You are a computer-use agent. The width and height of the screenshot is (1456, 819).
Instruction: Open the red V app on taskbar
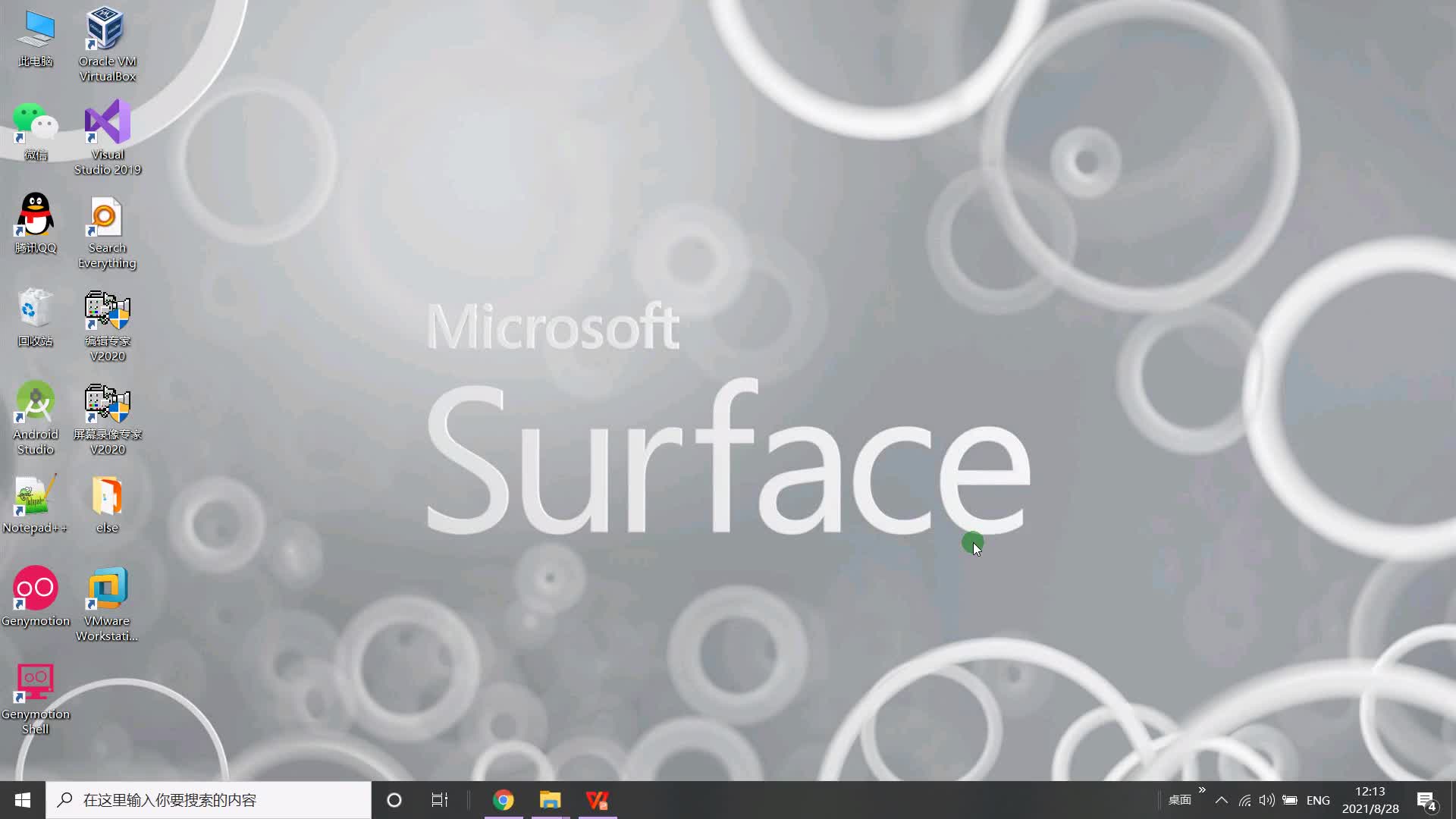point(598,800)
